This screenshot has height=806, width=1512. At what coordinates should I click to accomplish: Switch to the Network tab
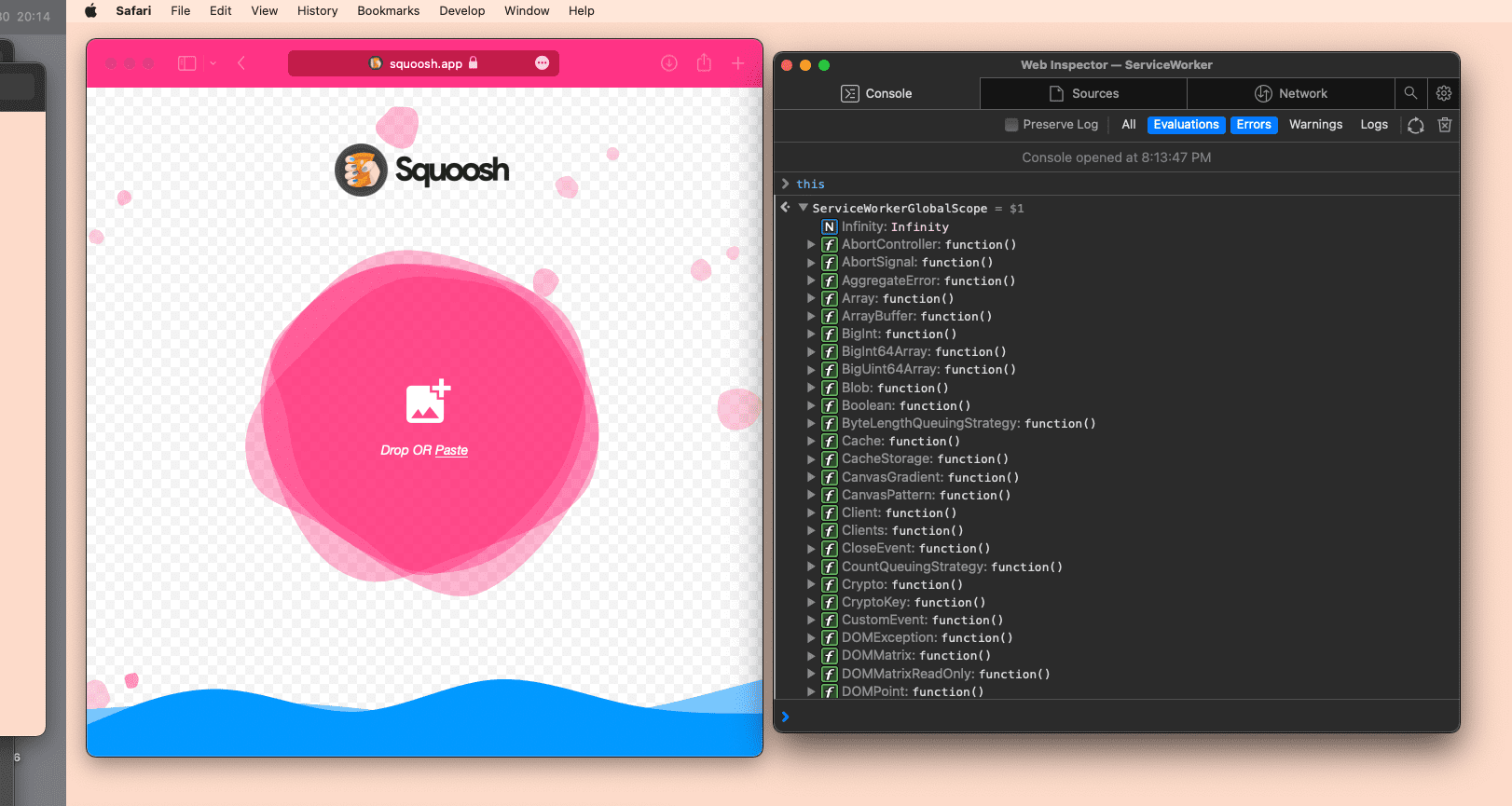tap(1290, 93)
